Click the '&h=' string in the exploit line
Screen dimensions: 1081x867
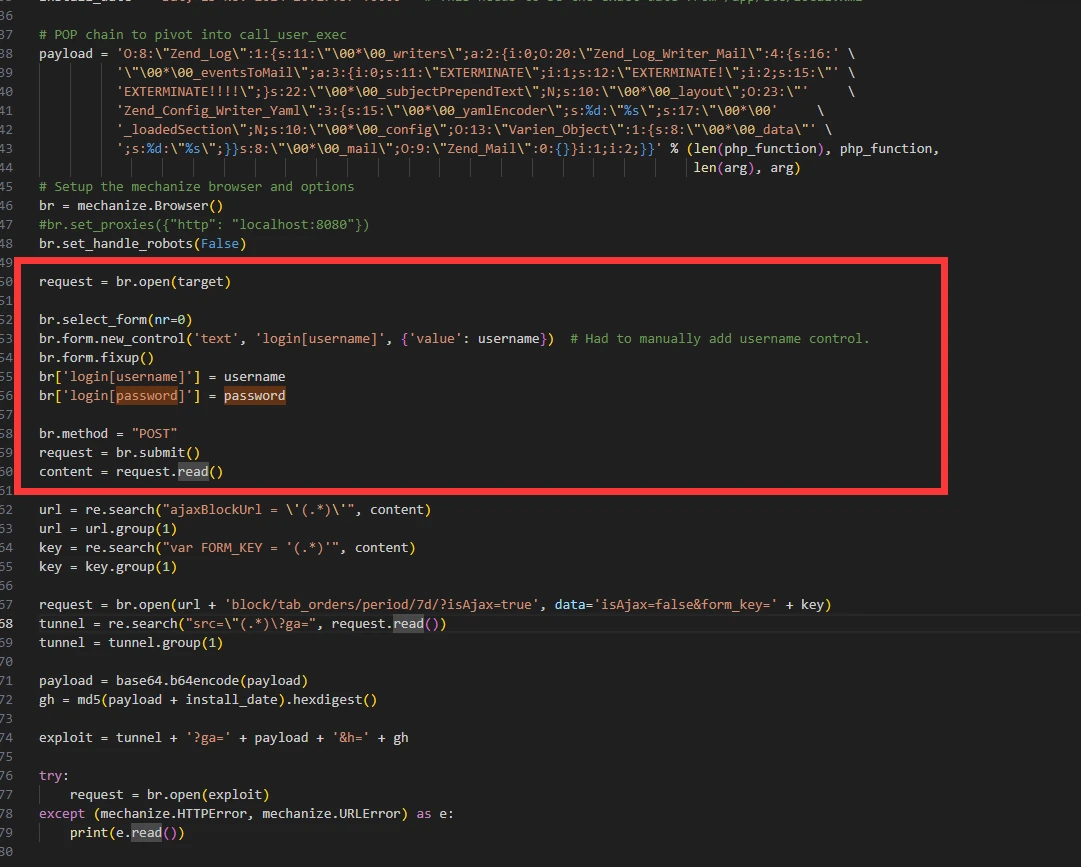pos(350,737)
